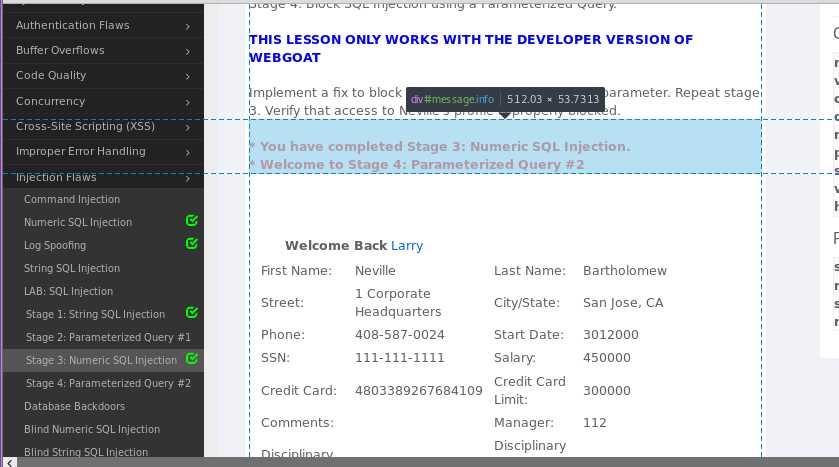The height and width of the screenshot is (467, 839).
Task: Open Blind String SQL Injection lesson
Action: point(86,452)
